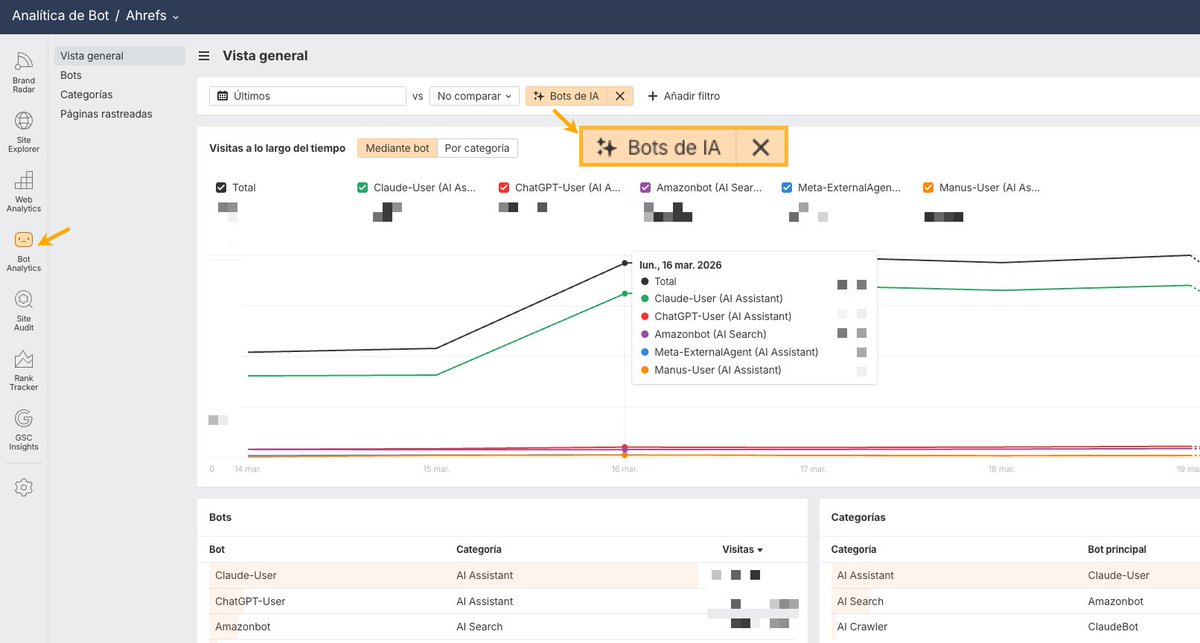
Task: Click the Bots de IA filter chip
Action: 566,96
